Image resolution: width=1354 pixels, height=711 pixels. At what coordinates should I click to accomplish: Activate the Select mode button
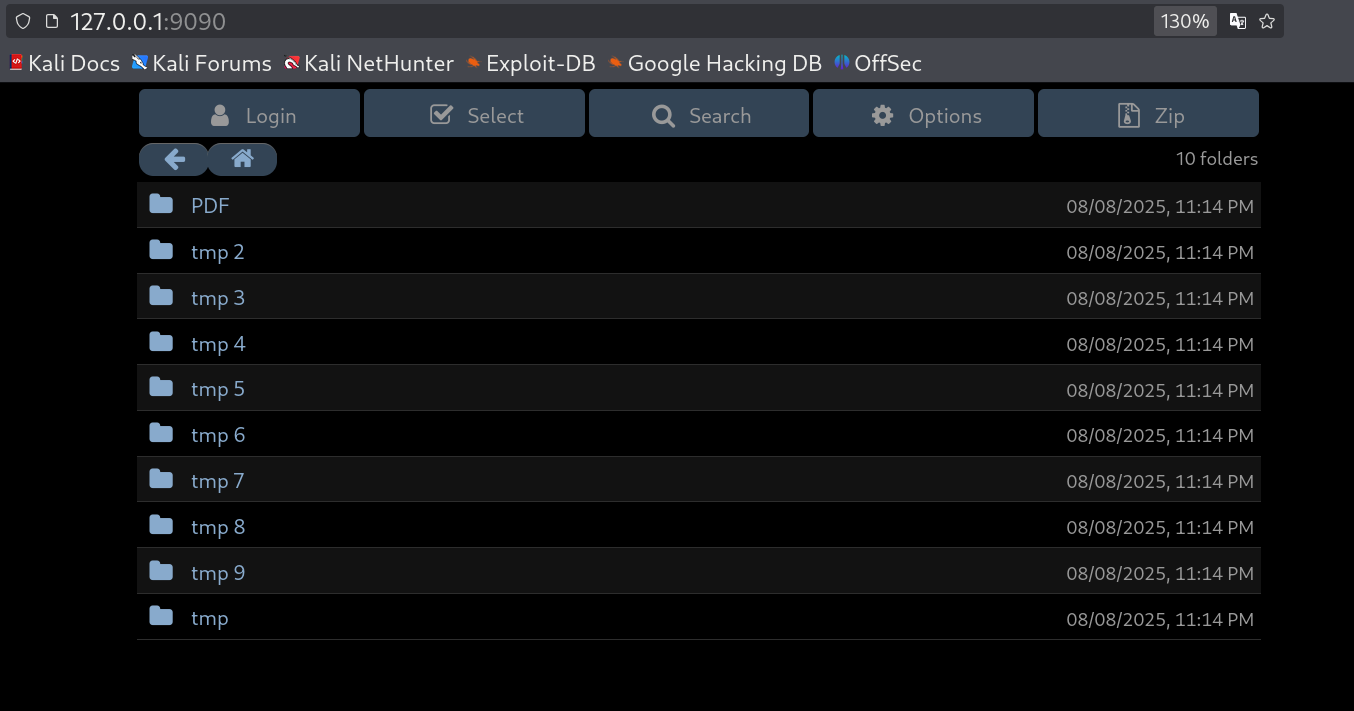tap(474, 113)
